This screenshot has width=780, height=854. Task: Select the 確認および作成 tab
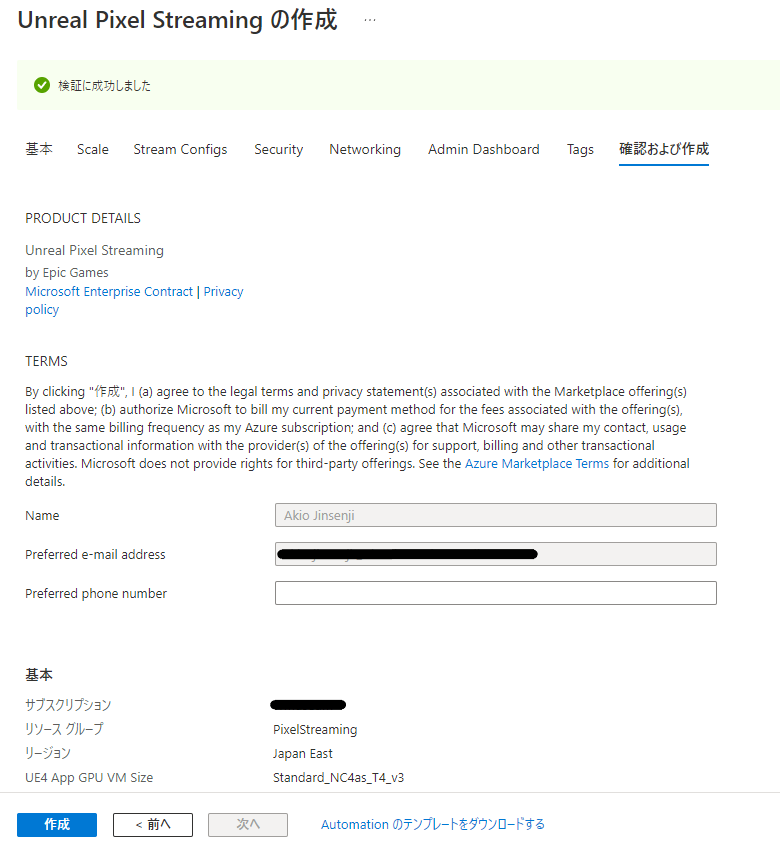click(x=663, y=149)
